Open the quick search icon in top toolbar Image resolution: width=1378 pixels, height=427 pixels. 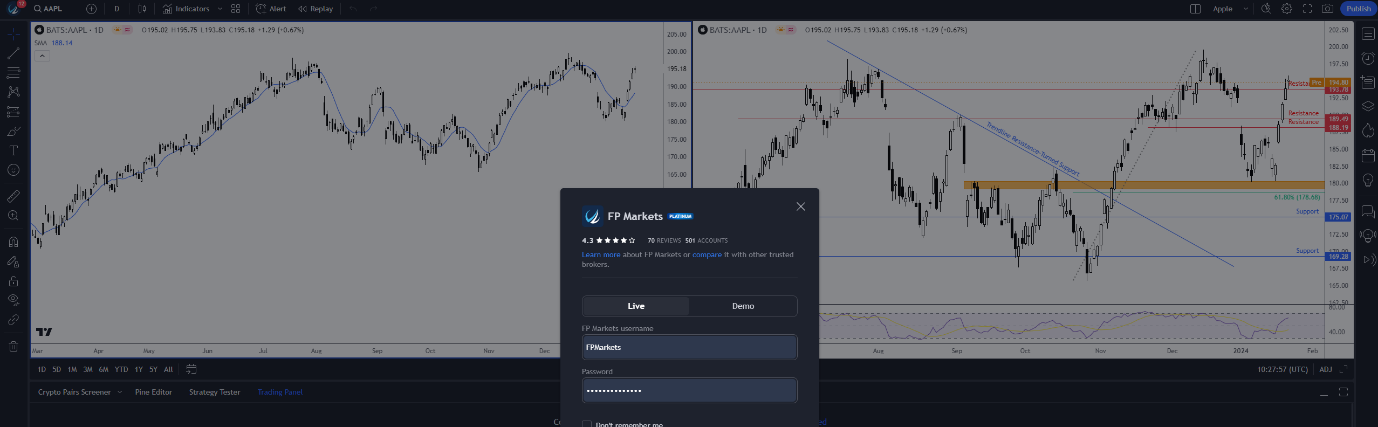pos(1265,8)
